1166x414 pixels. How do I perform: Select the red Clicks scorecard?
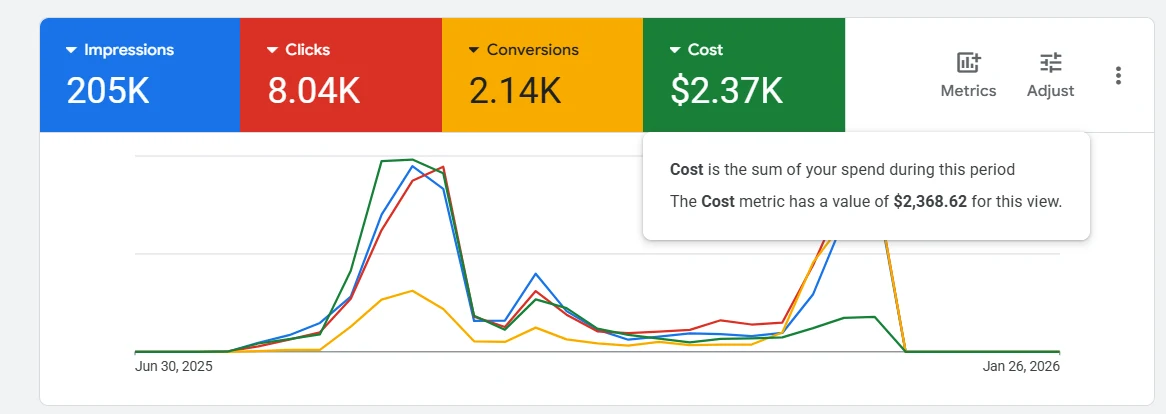pos(341,75)
